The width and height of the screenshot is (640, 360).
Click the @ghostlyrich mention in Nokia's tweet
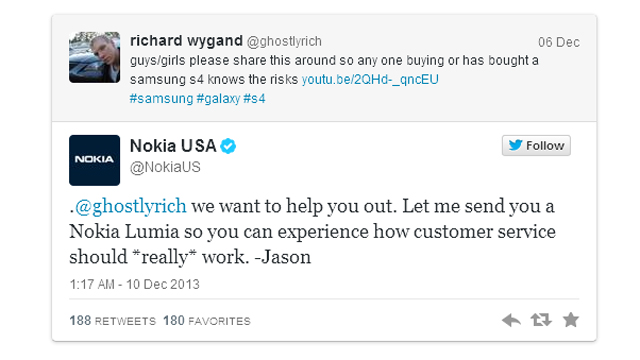click(x=131, y=207)
